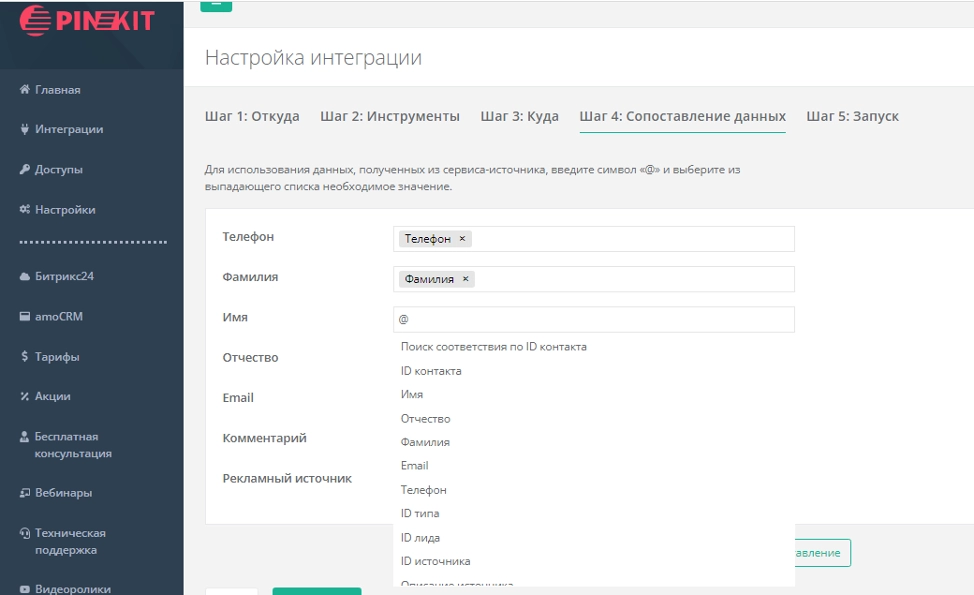974x595 pixels.
Task: Remove the Телефон tag from the field
Action: coord(462,239)
